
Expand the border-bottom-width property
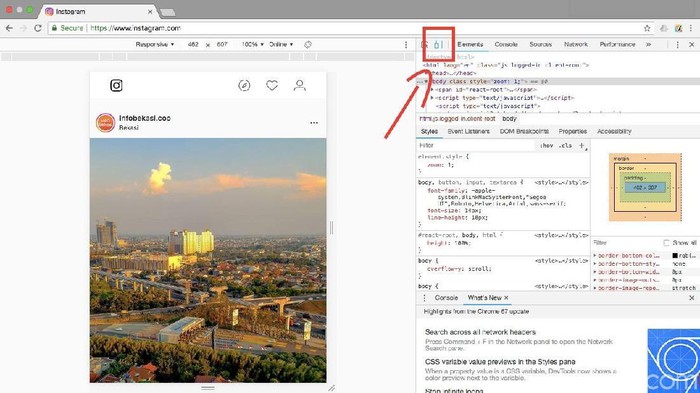[595, 272]
